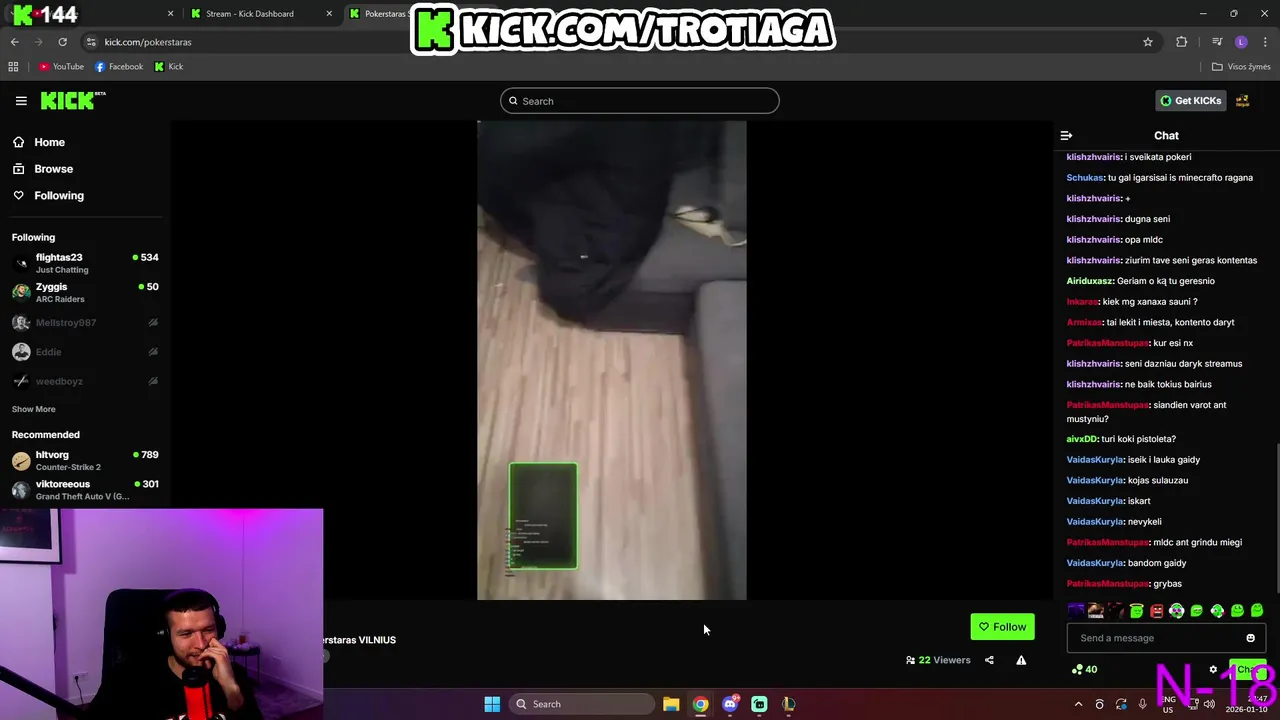This screenshot has height=720, width=1280.
Task: Open Following in sidebar
Action: 49,196
